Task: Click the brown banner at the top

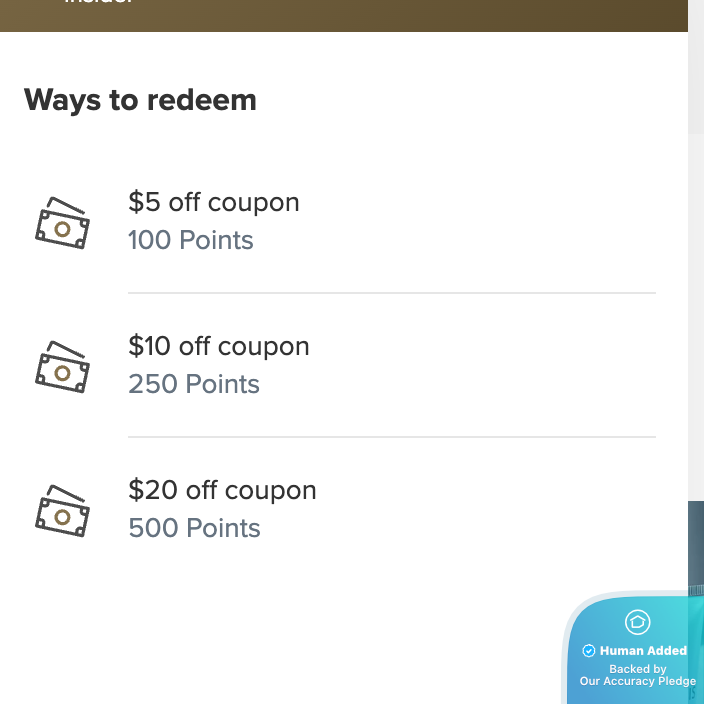Action: pos(344,15)
